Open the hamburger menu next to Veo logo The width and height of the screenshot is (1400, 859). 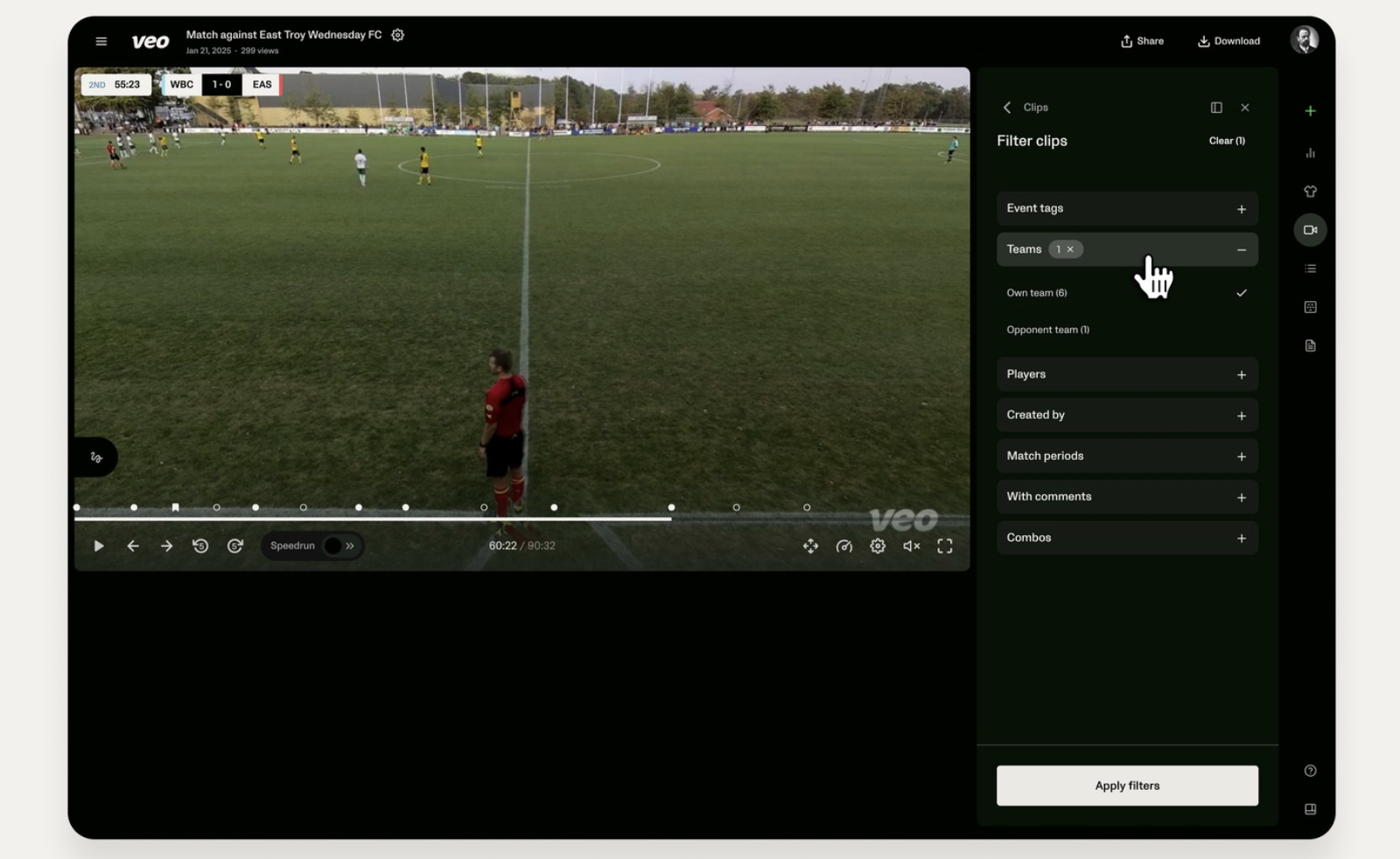pos(101,41)
